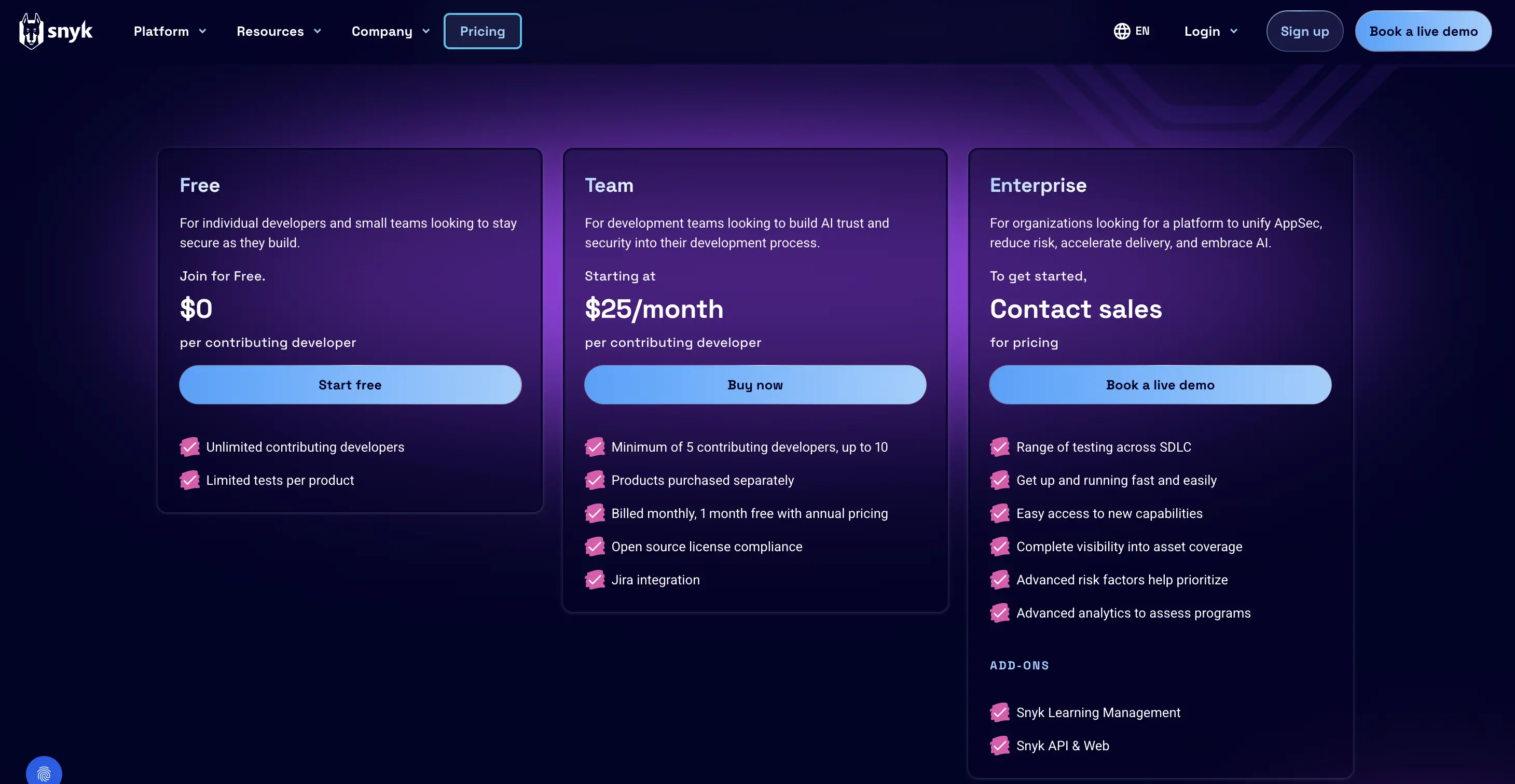
Task: Click the Start free button
Action: point(349,385)
